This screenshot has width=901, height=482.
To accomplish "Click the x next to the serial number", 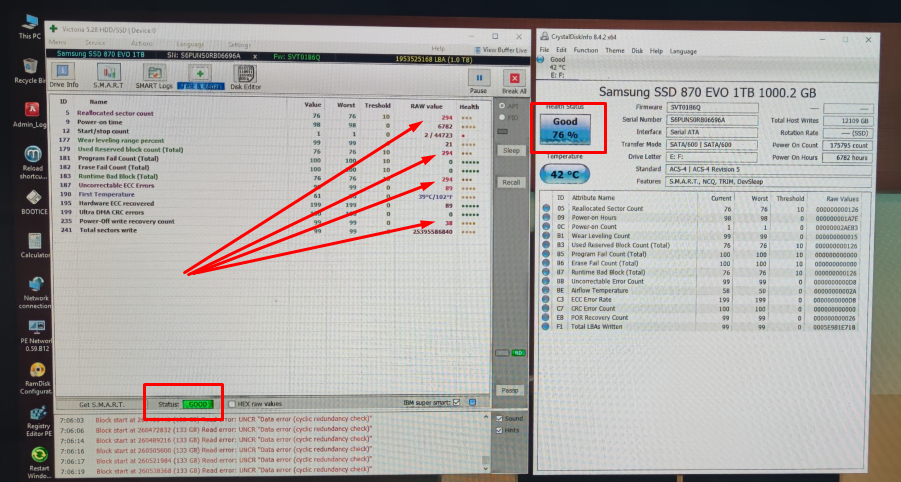I will tap(255, 56).
